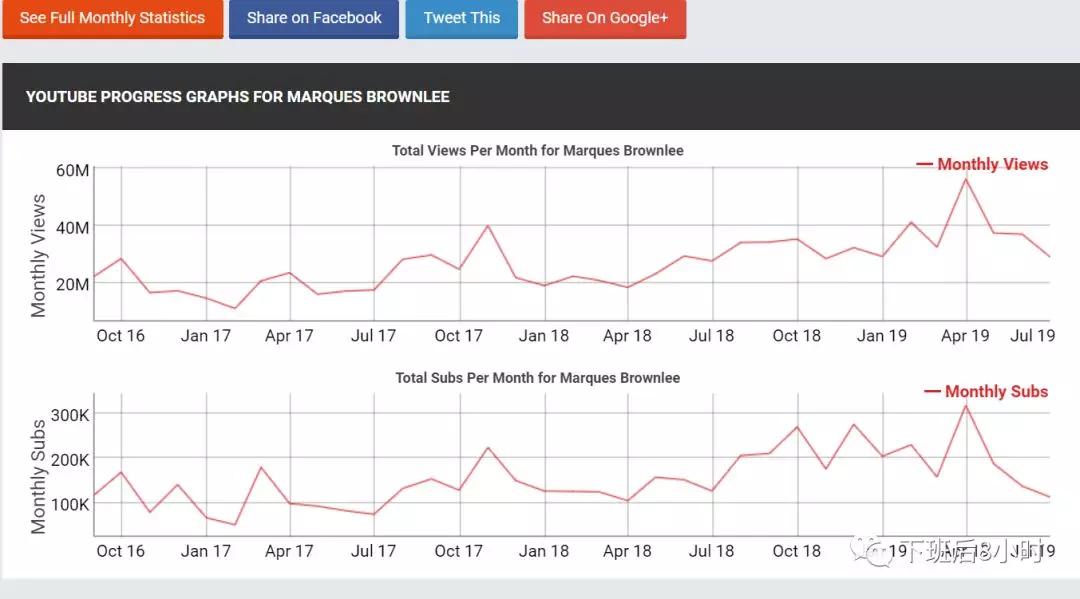The height and width of the screenshot is (599, 1080).
Task: Click the YouTube Progress Graphs header text
Action: [238, 97]
